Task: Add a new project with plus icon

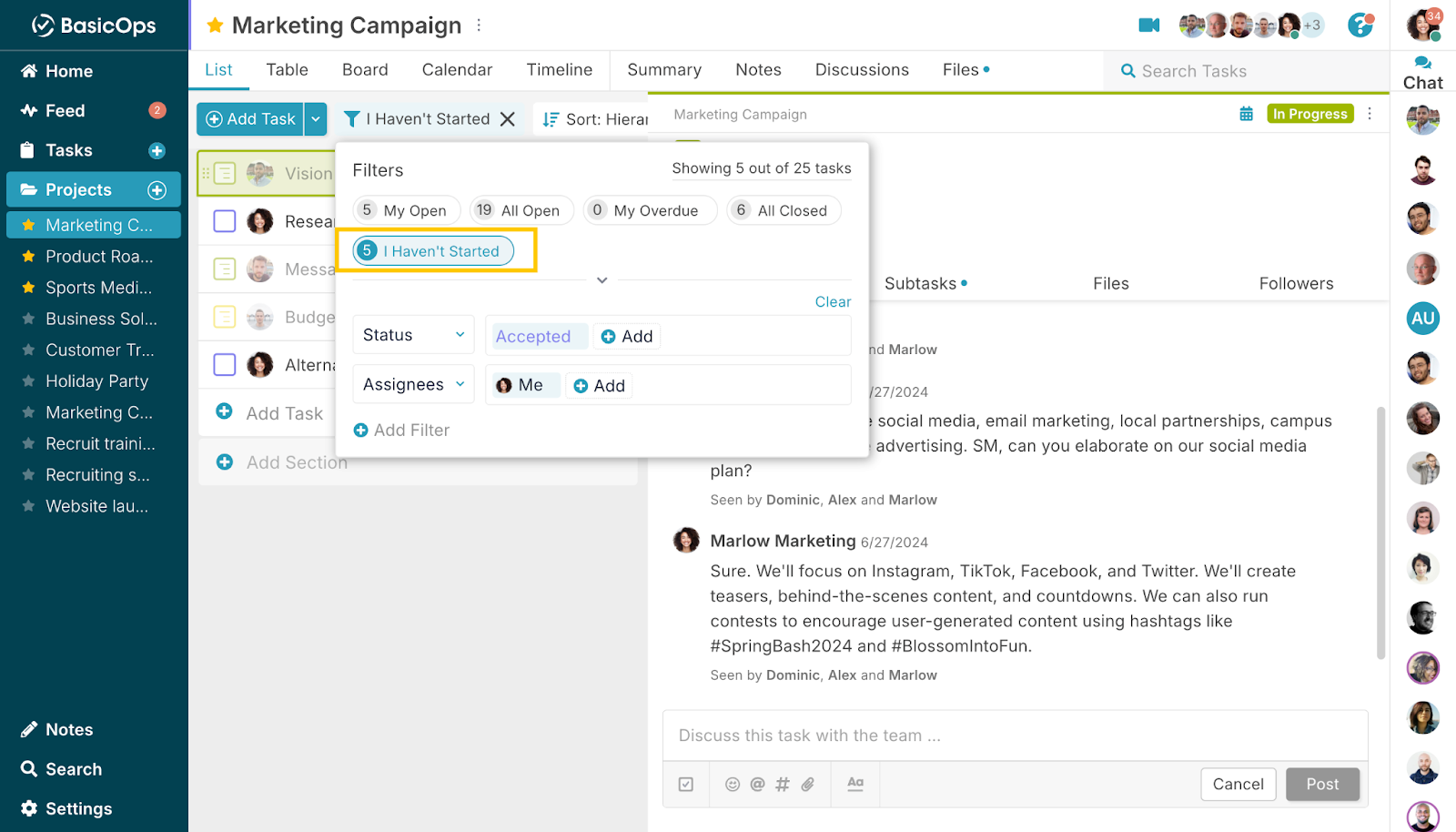Action: point(157,189)
